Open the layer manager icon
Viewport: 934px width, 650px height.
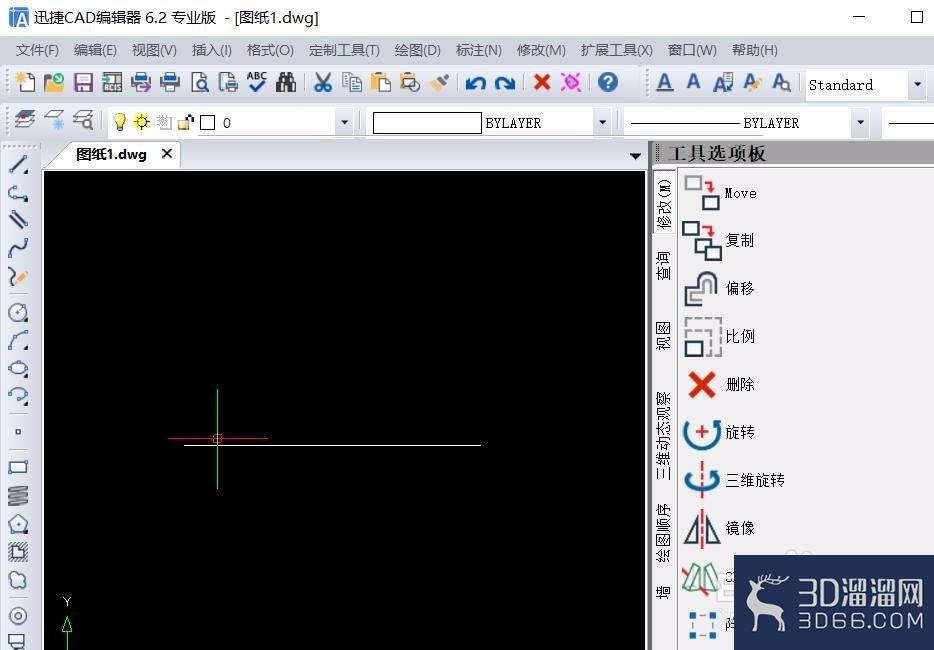click(24, 120)
